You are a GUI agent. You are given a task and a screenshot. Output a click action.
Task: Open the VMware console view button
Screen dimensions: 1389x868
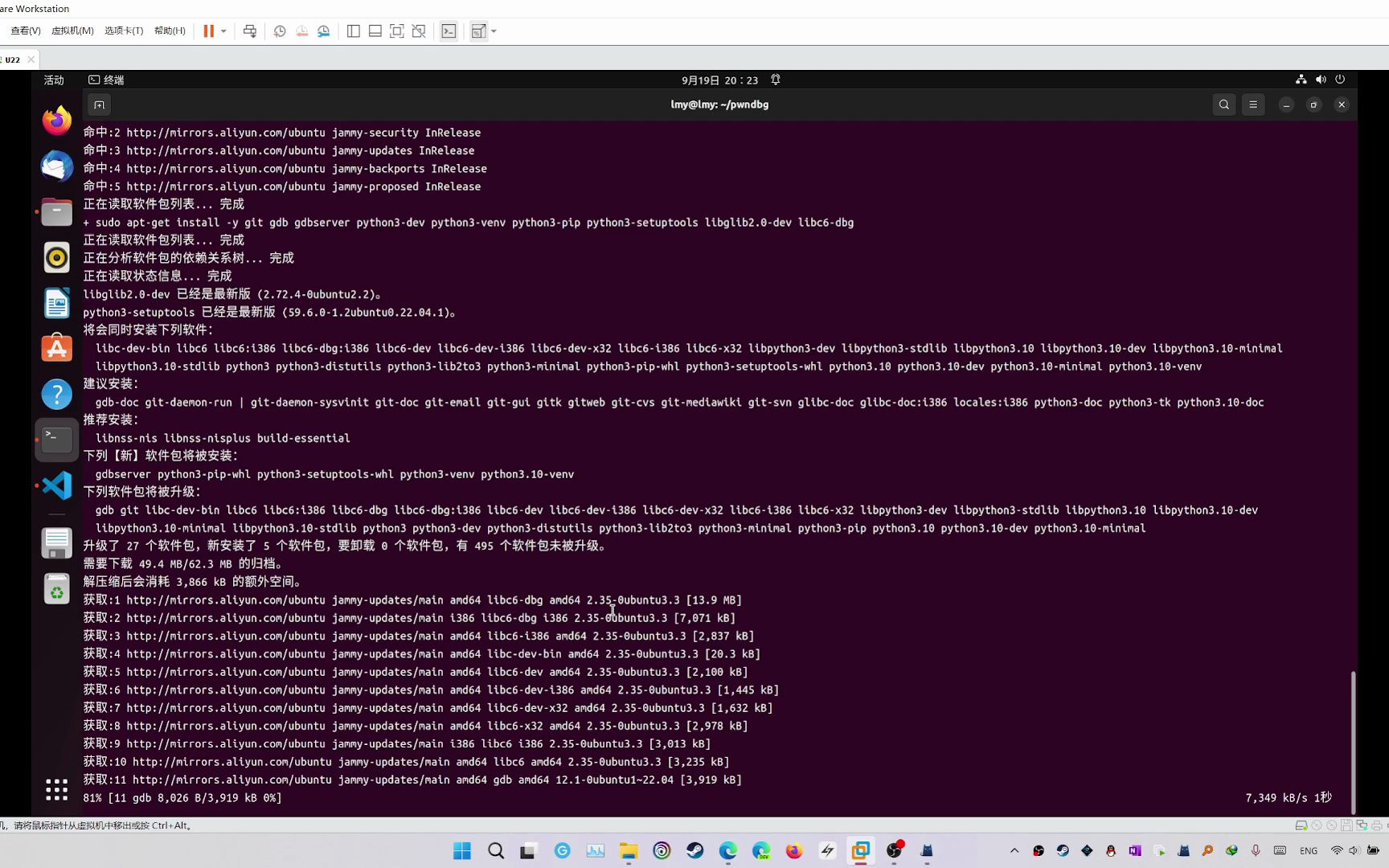tap(449, 31)
